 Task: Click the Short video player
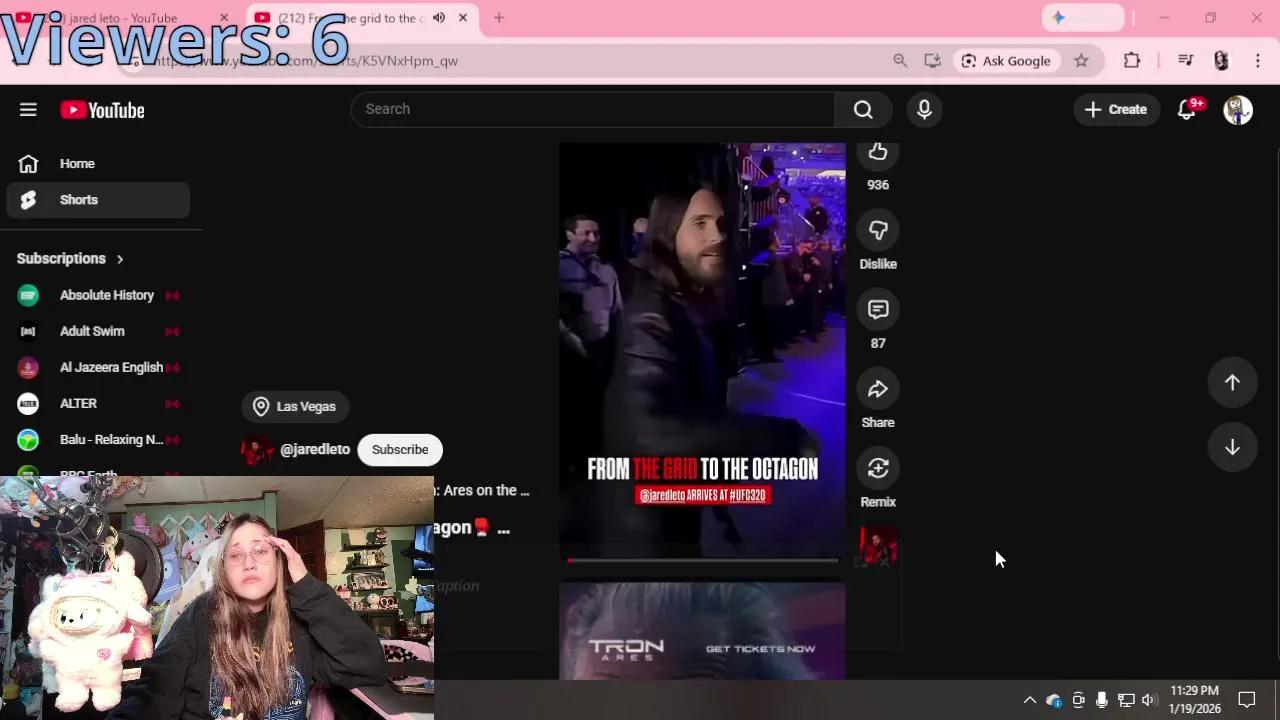(702, 350)
